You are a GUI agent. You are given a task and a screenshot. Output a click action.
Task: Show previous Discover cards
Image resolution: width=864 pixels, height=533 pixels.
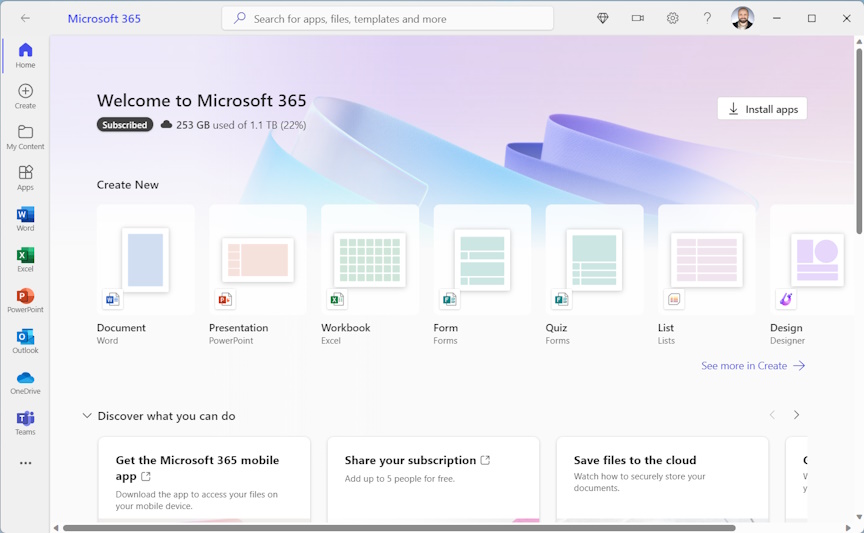772,414
